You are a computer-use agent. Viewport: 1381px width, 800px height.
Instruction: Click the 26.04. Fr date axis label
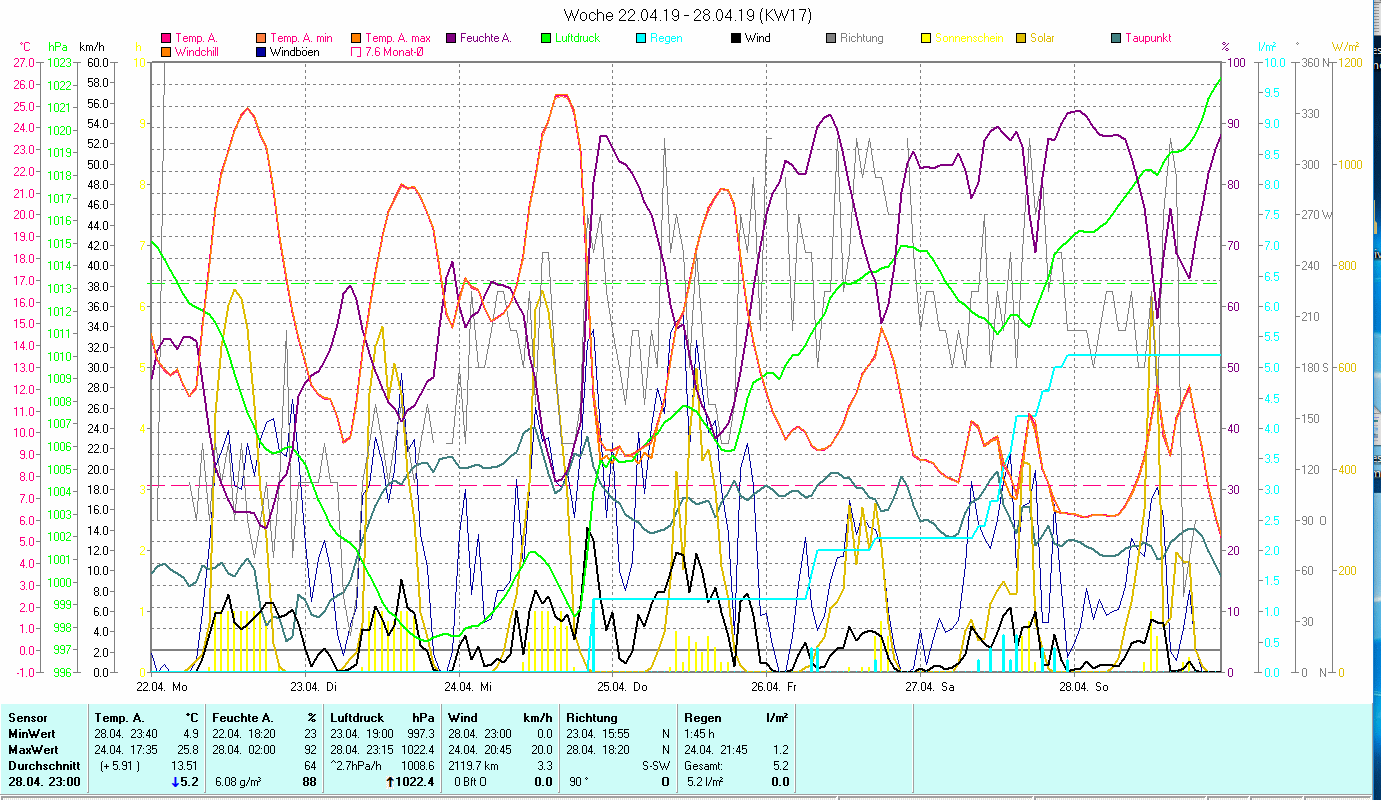tap(773, 687)
